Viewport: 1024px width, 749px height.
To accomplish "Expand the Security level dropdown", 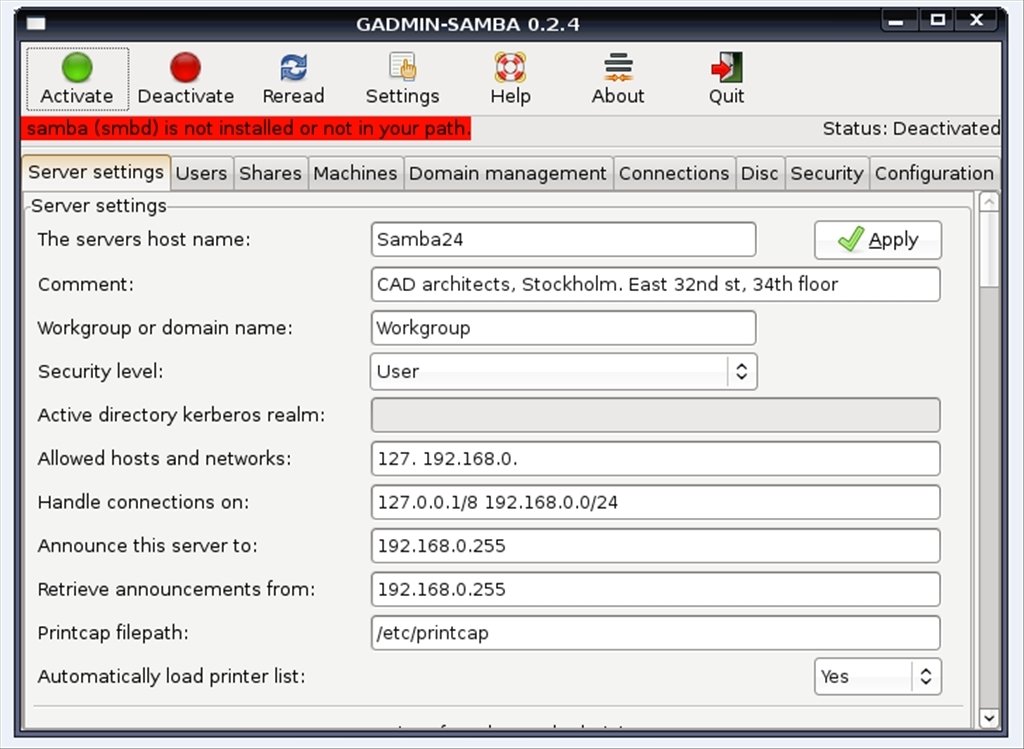I will tap(564, 372).
